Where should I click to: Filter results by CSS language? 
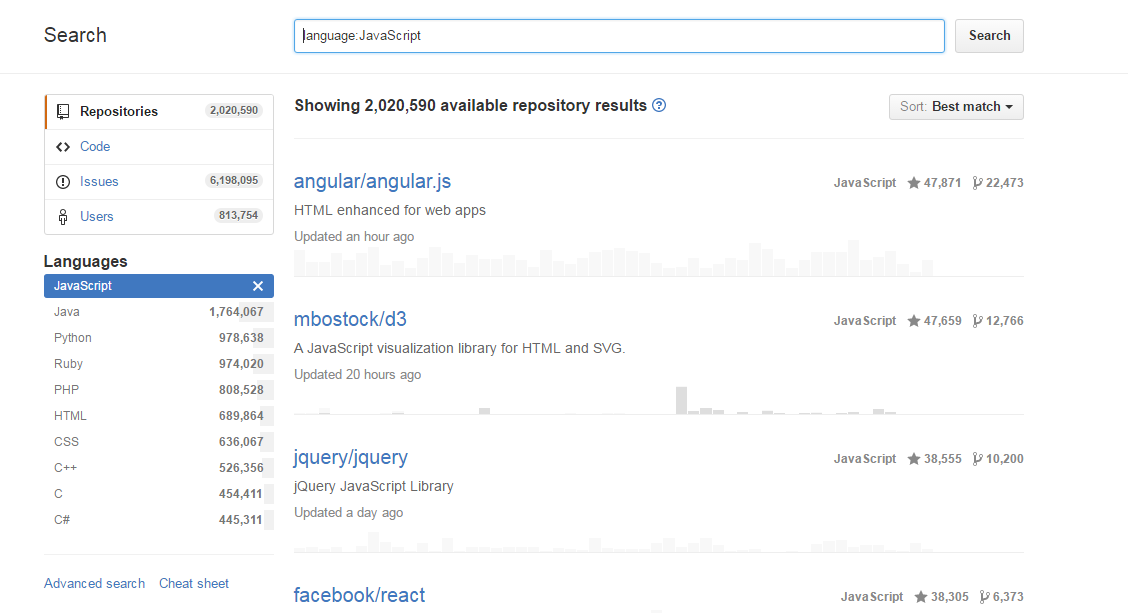point(159,442)
